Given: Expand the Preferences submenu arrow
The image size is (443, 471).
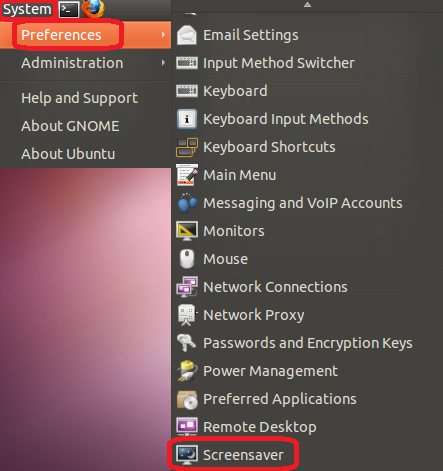Looking at the screenshot, I should [163, 35].
